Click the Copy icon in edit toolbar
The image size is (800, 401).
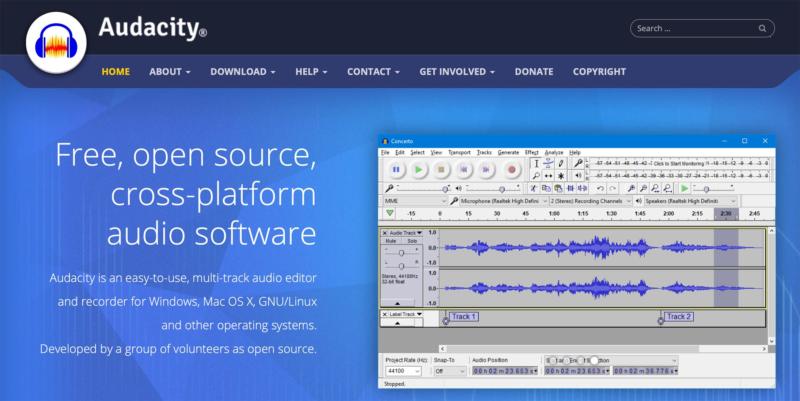pyautogui.click(x=545, y=189)
